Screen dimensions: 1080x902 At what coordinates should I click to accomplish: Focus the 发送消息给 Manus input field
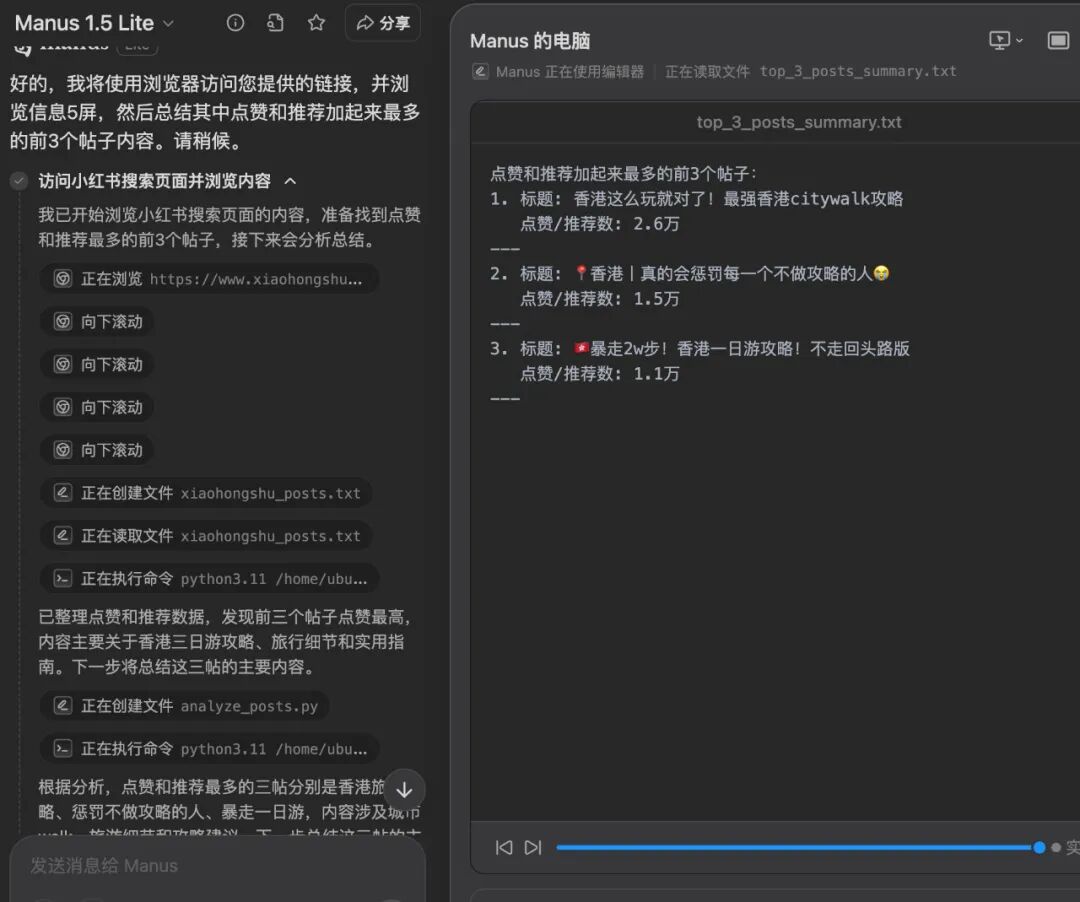(x=218, y=866)
